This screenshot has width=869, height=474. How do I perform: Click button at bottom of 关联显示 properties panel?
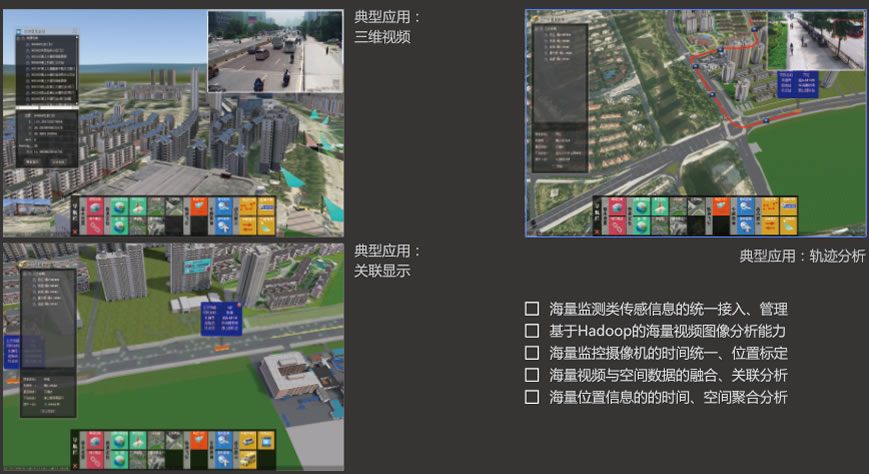pyautogui.click(x=48, y=409)
